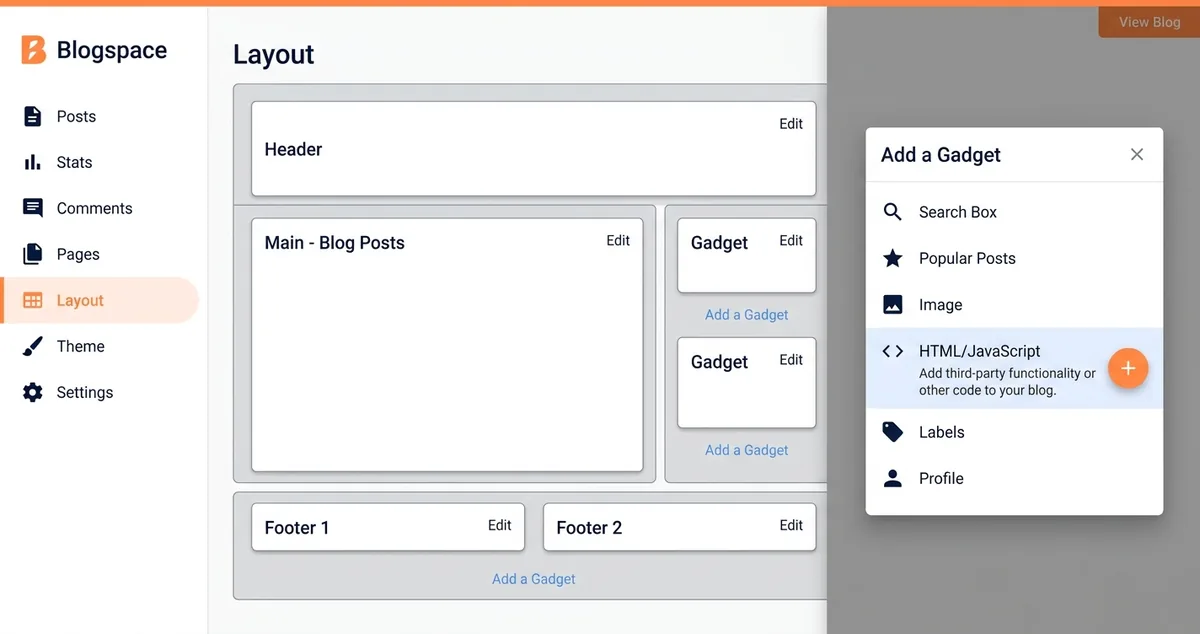Screen dimensions: 1200x634
Task: Click the View Blog button
Action: point(1149,22)
